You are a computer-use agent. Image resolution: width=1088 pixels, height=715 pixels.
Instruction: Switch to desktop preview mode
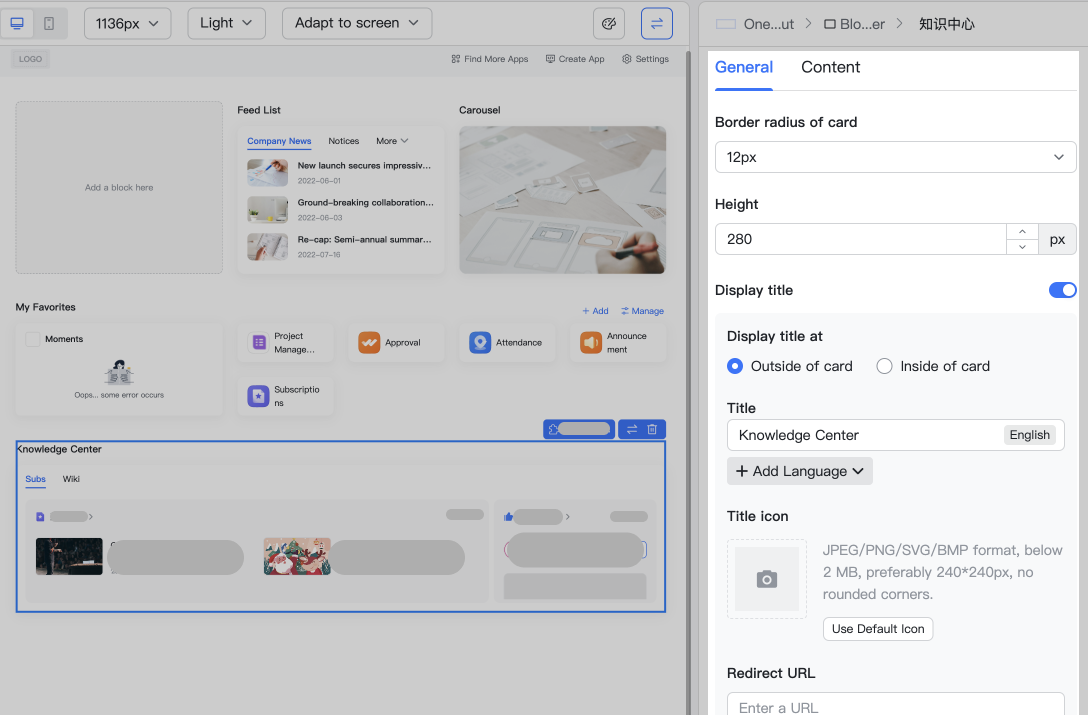[x=17, y=24]
